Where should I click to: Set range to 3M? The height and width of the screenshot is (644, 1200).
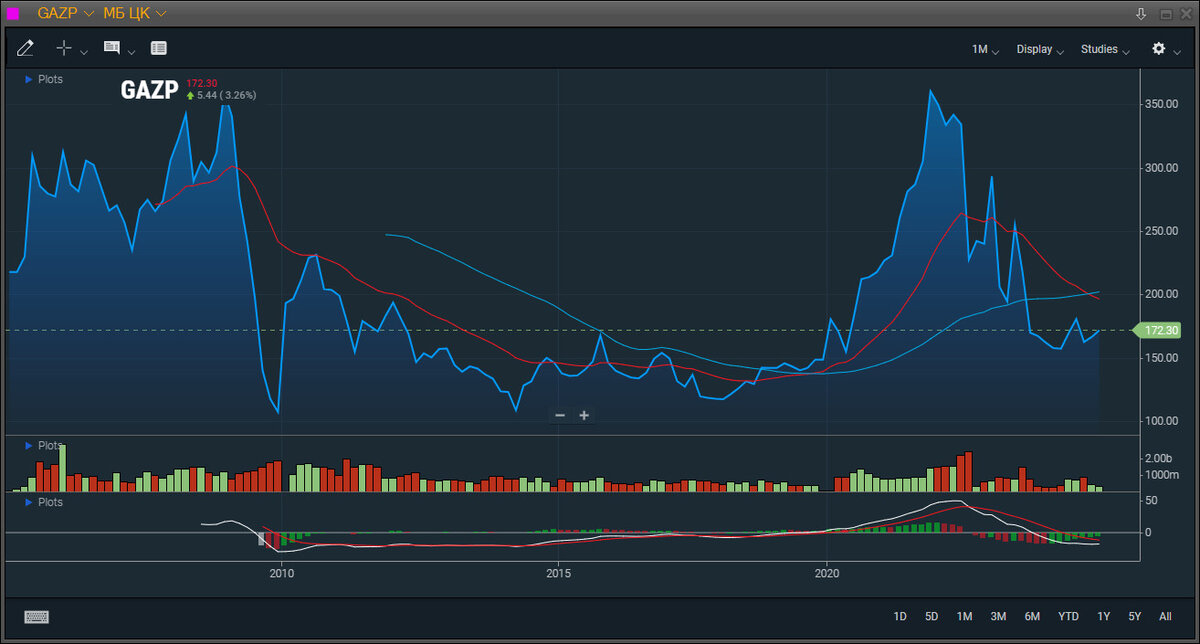998,616
